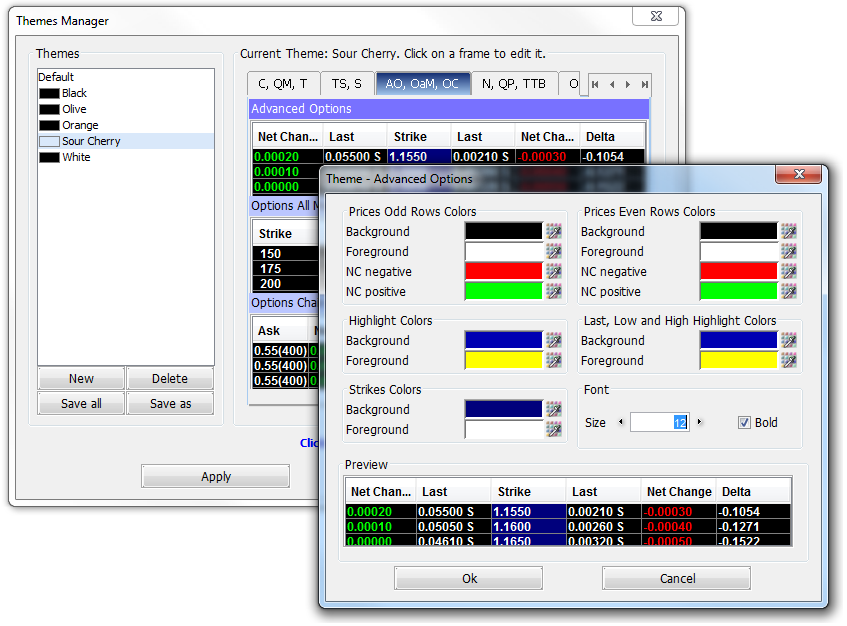Click Highlight Colors Foreground yellow swatch
The height and width of the screenshot is (626, 847).
click(x=503, y=360)
